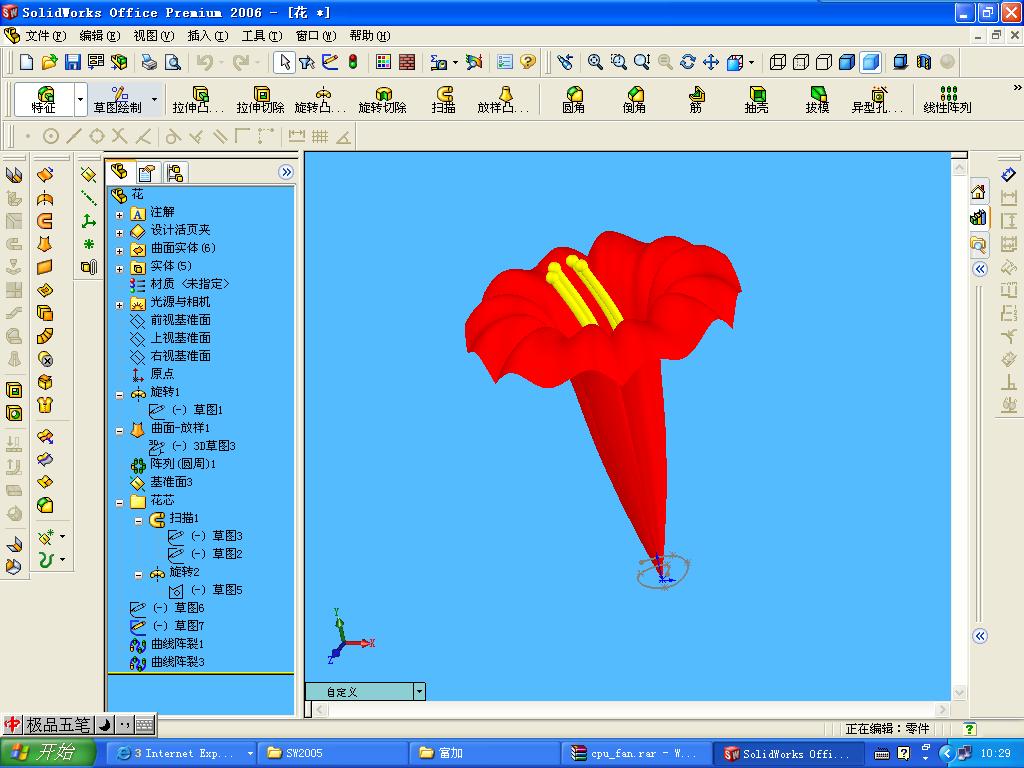Select the 前视基准面 plane
Image resolution: width=1024 pixels, height=768 pixels.
click(171, 320)
